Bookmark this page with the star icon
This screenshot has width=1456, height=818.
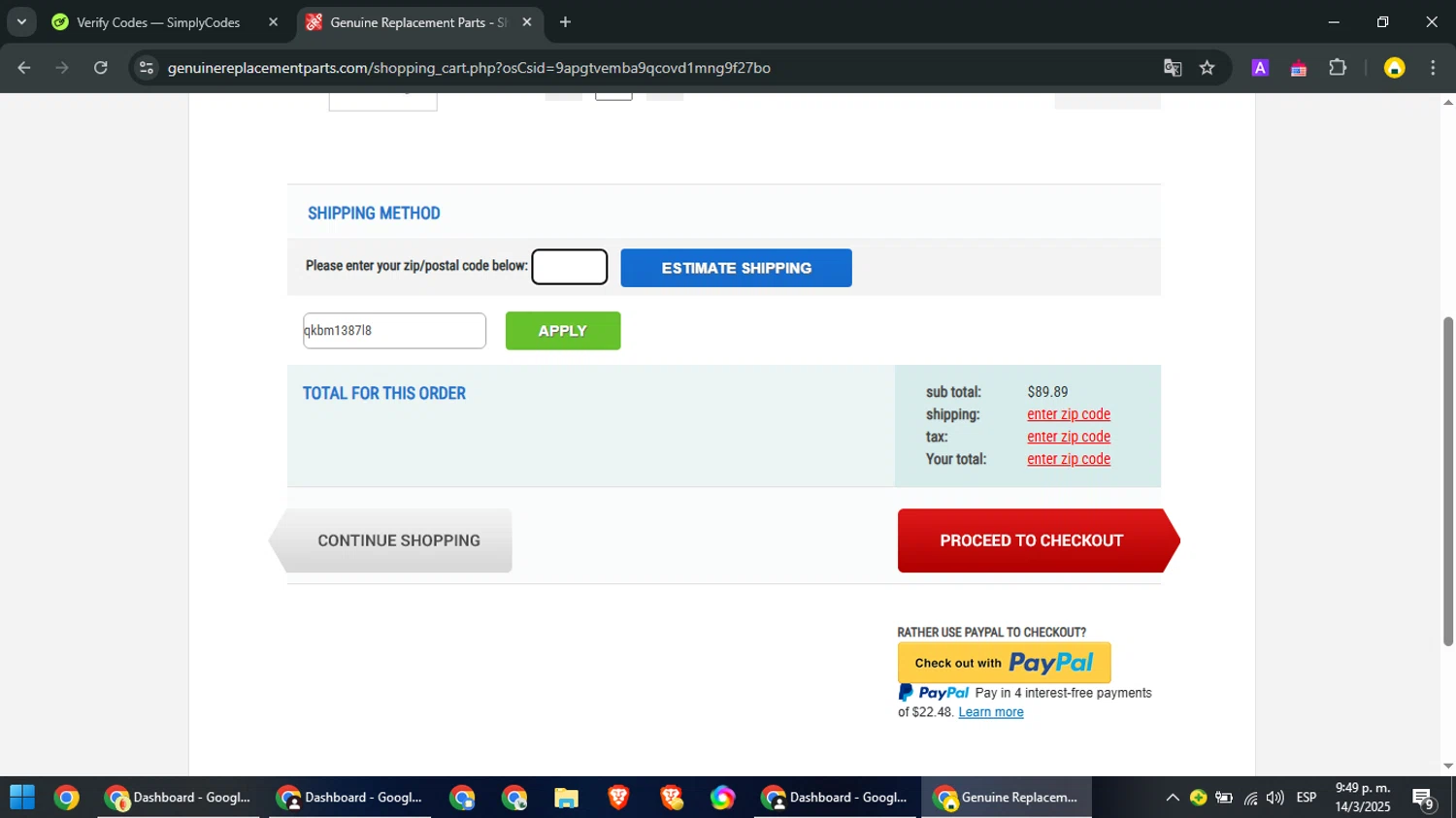point(1208,68)
